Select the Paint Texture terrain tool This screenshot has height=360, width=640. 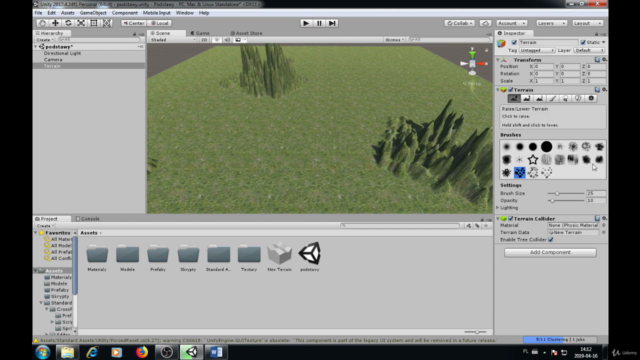553,98
